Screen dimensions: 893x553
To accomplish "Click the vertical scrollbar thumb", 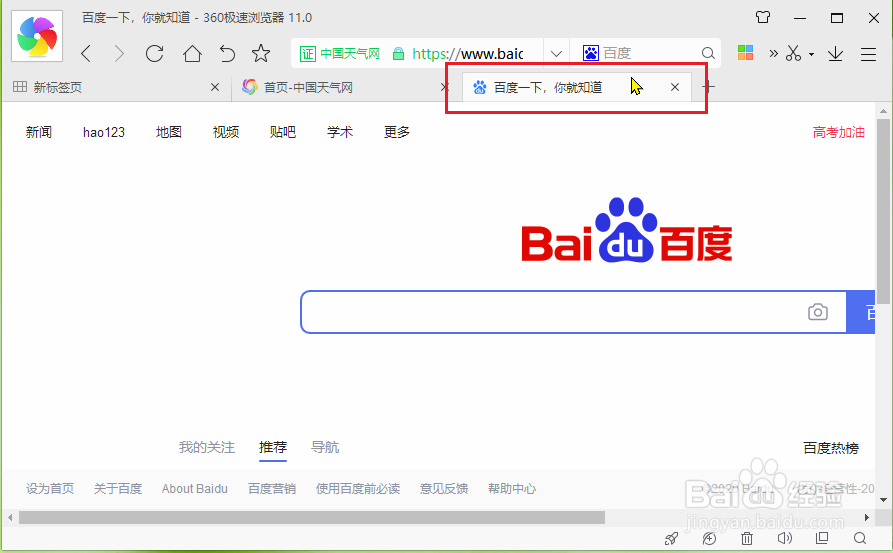I will [883, 212].
